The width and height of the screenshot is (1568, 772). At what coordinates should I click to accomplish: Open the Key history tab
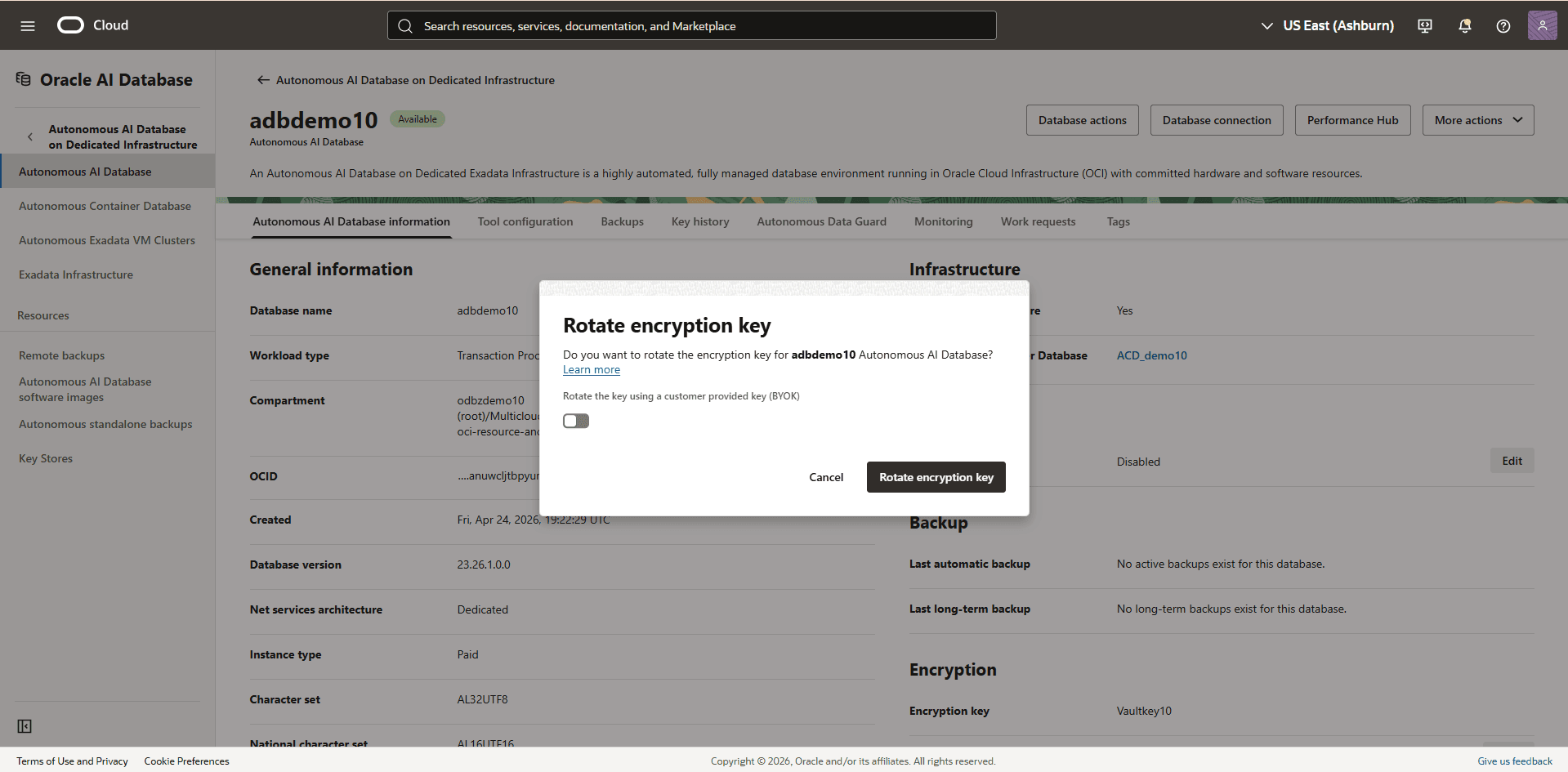[700, 221]
